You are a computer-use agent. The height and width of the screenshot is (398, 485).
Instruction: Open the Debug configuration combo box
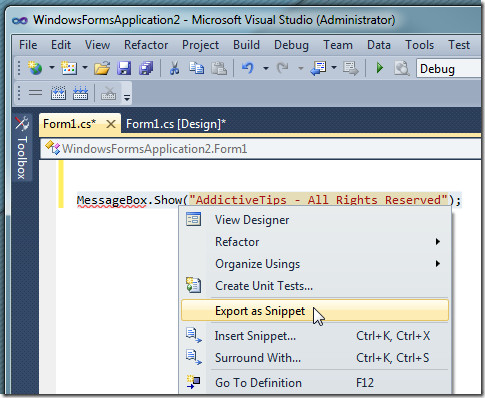click(x=449, y=69)
